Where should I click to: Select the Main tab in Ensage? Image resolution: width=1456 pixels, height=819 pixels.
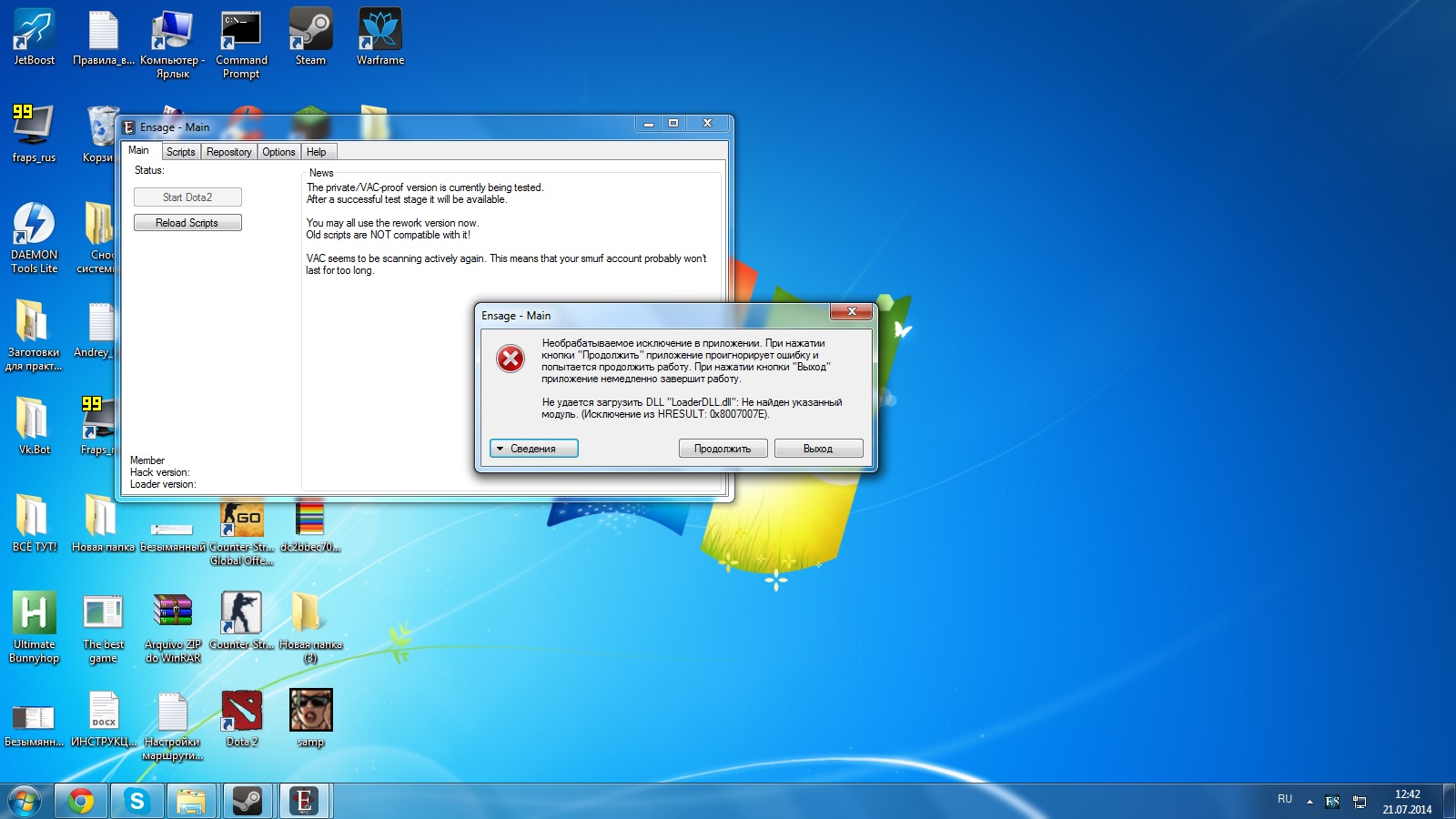click(139, 150)
